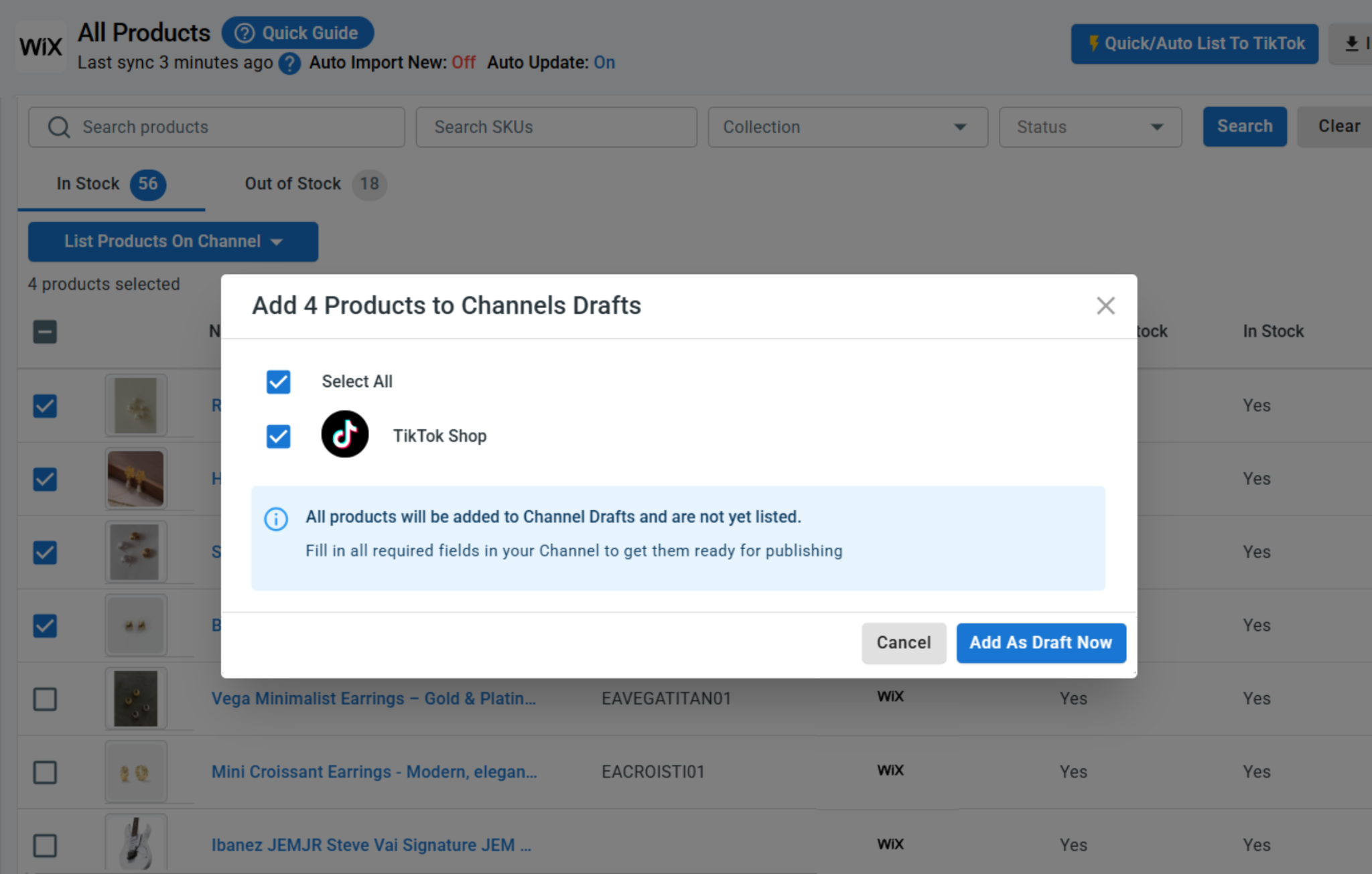Click the Cancel button
Image resolution: width=1372 pixels, height=874 pixels.
pyautogui.click(x=904, y=643)
